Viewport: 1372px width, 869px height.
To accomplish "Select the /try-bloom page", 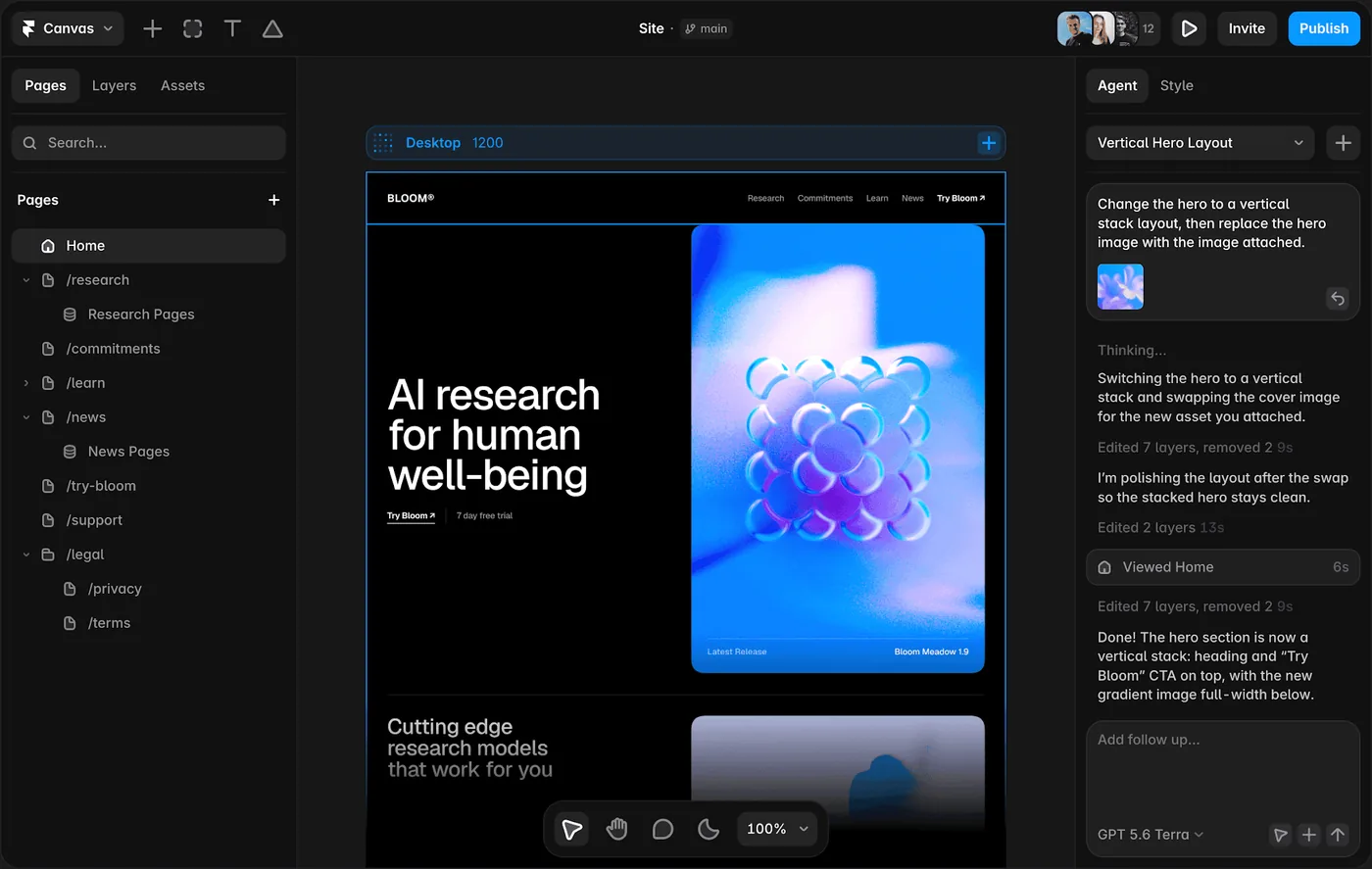I will [x=101, y=486].
